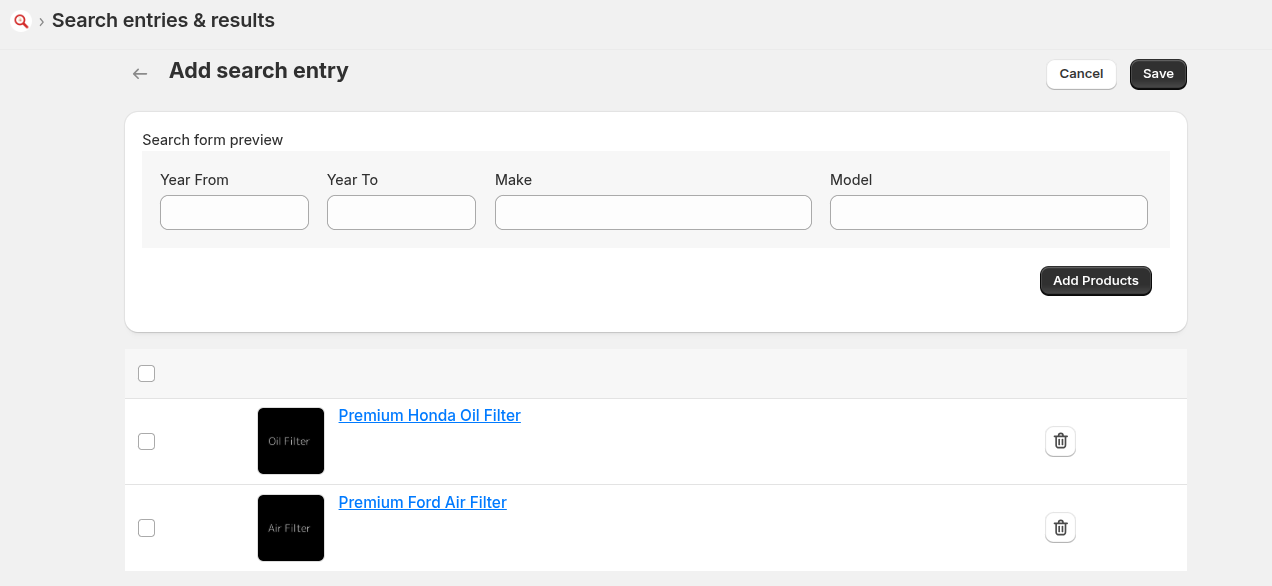Click the Add Products button
The image size is (1272, 586).
1096,281
